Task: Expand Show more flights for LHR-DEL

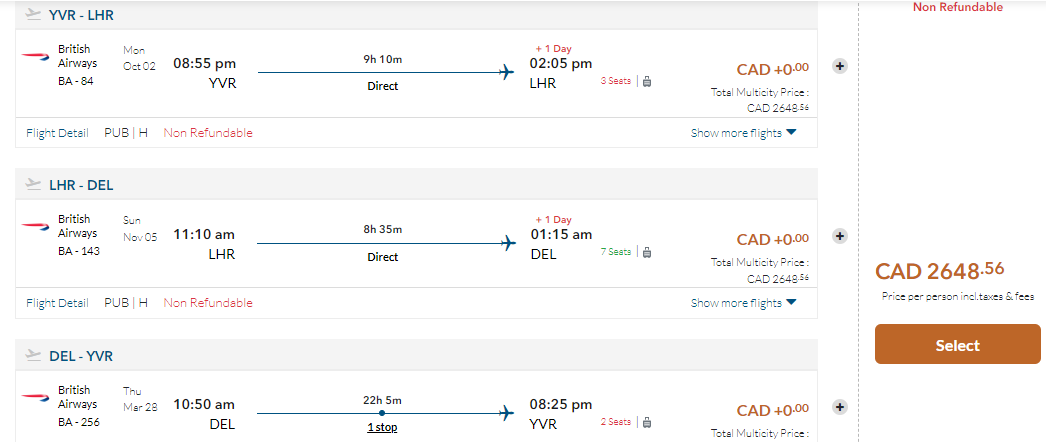Action: tap(743, 303)
